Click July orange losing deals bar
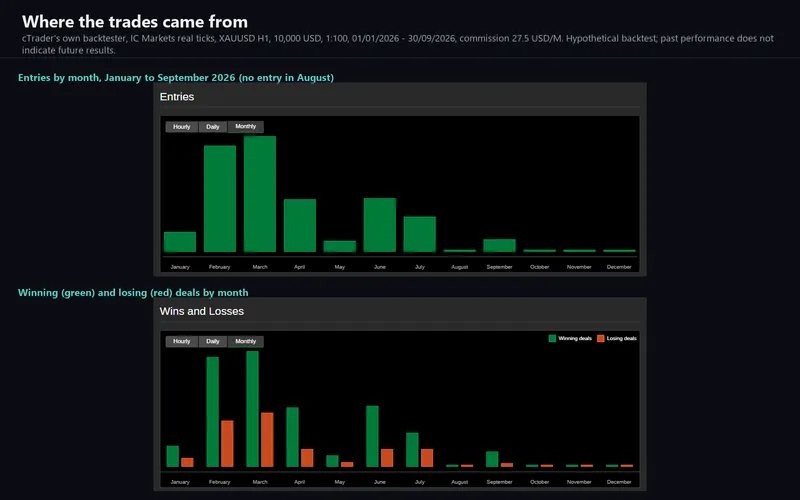Image resolution: width=800 pixels, height=500 pixels. tap(427, 458)
